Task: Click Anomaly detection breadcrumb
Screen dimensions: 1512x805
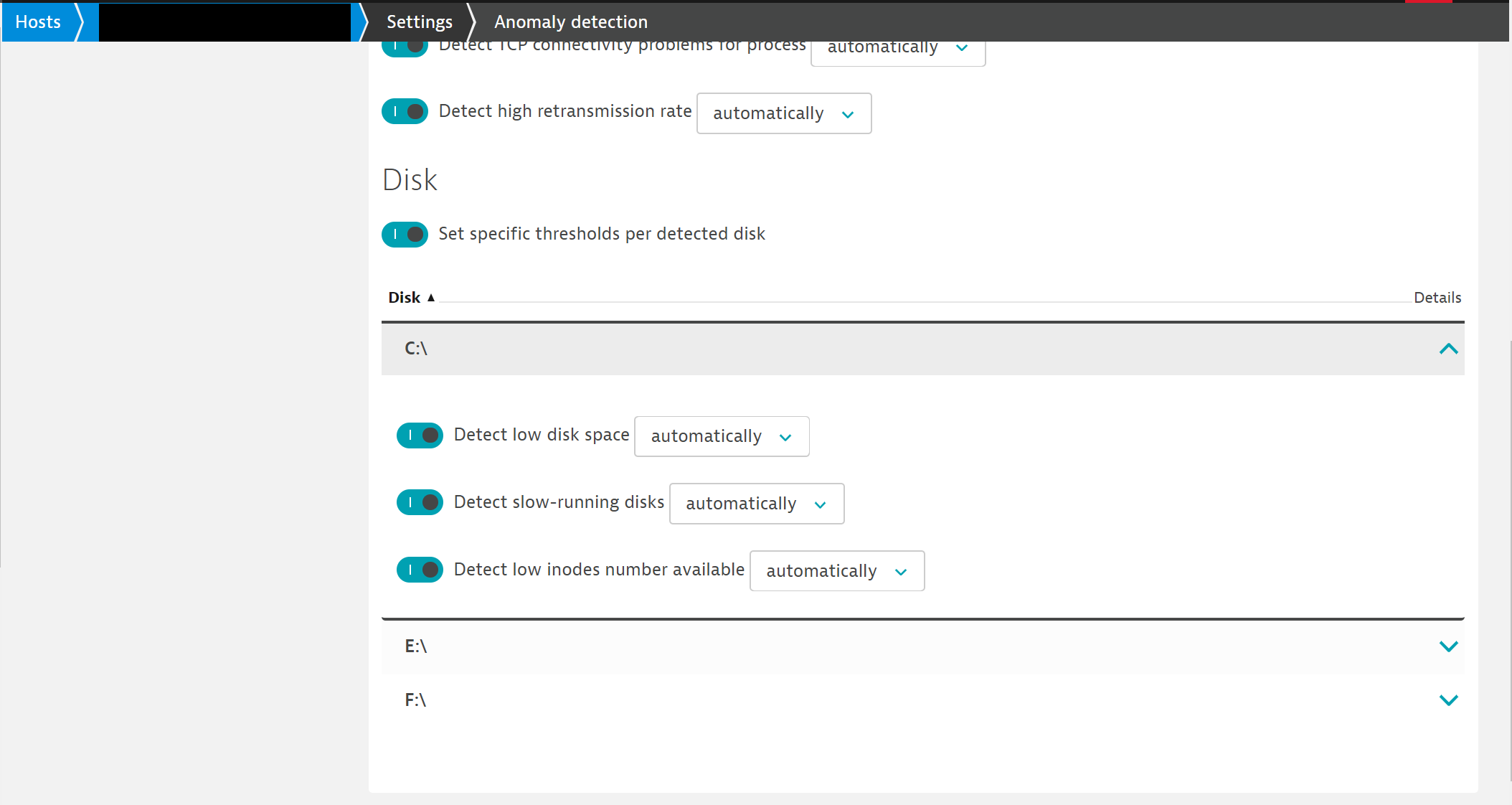Action: tap(571, 22)
